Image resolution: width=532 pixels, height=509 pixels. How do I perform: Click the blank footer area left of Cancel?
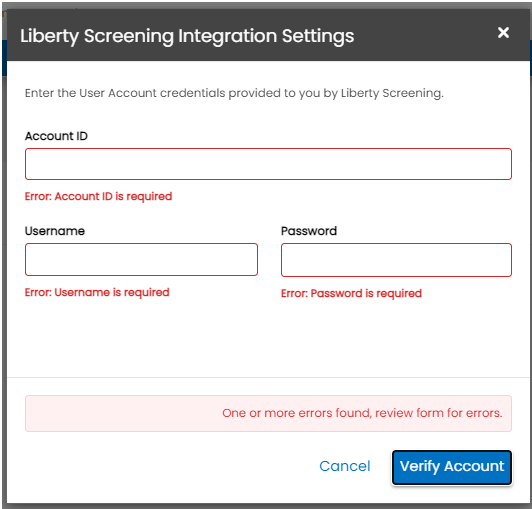click(163, 467)
